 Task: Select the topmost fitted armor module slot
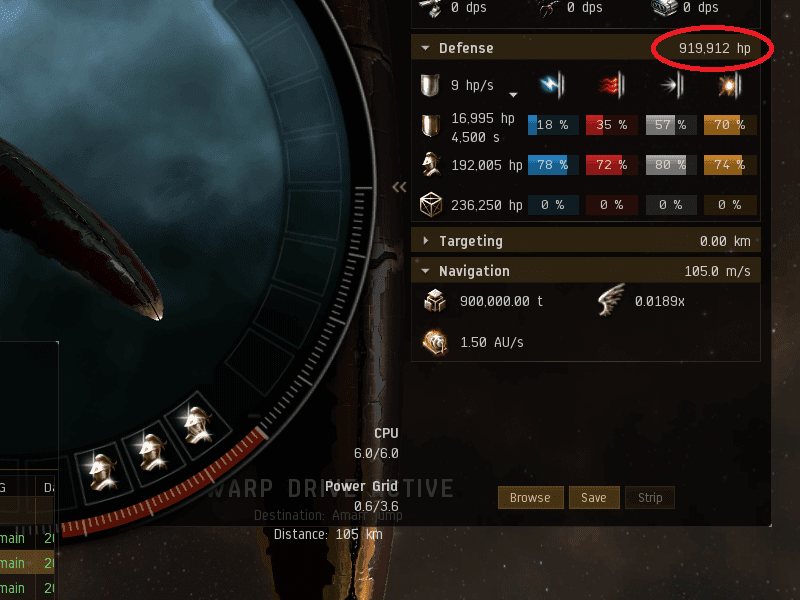[x=198, y=423]
